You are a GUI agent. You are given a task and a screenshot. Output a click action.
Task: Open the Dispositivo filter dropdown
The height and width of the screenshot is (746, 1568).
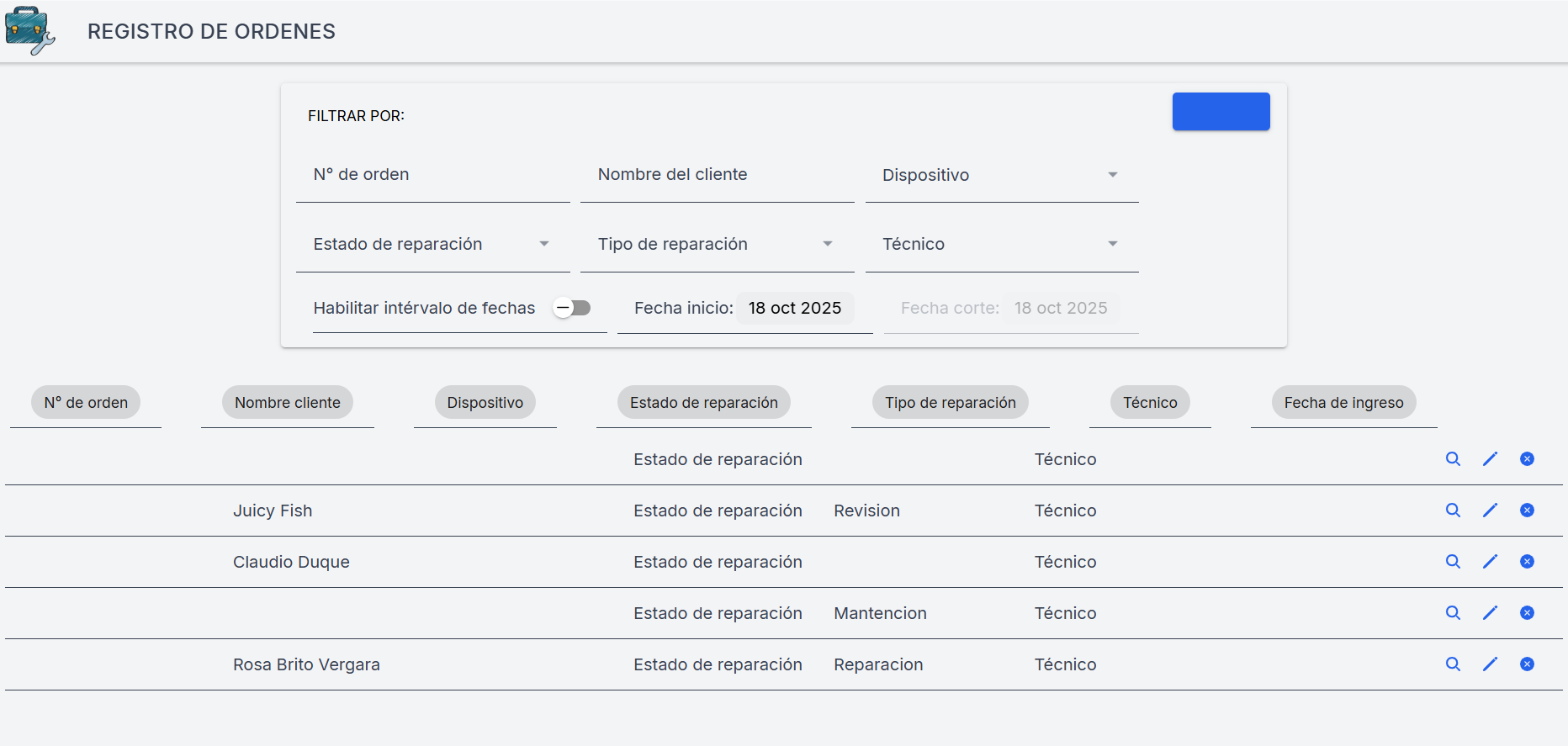click(1001, 175)
